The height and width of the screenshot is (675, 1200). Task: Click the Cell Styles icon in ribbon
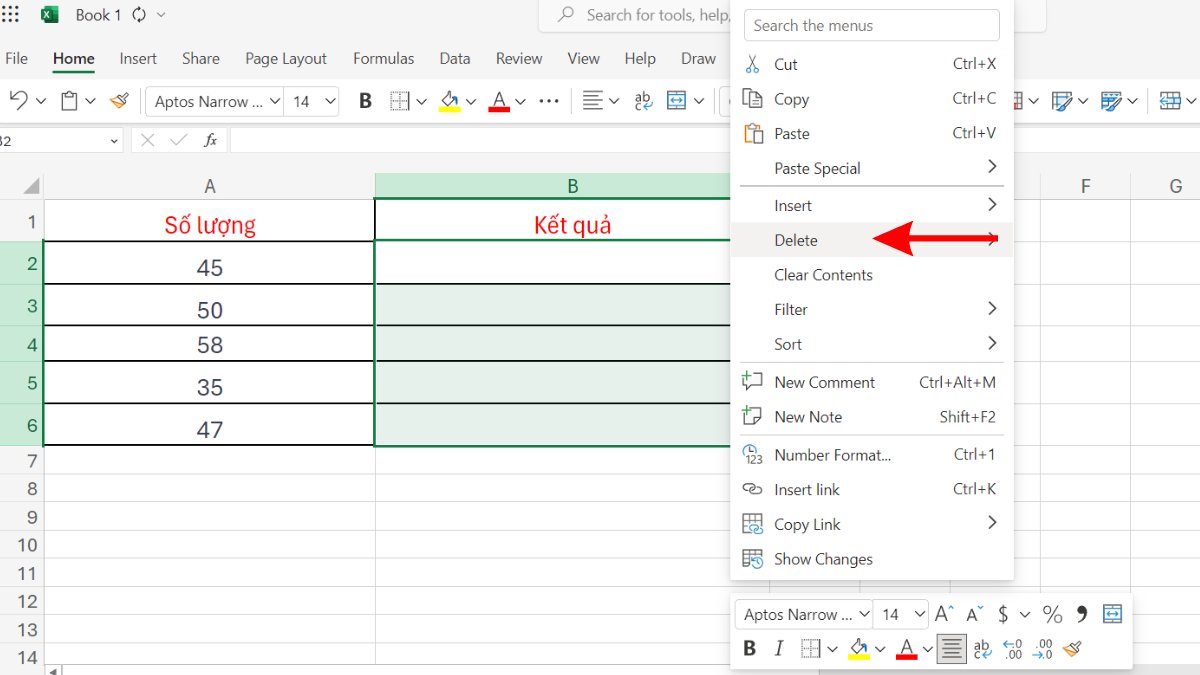[1063, 101]
